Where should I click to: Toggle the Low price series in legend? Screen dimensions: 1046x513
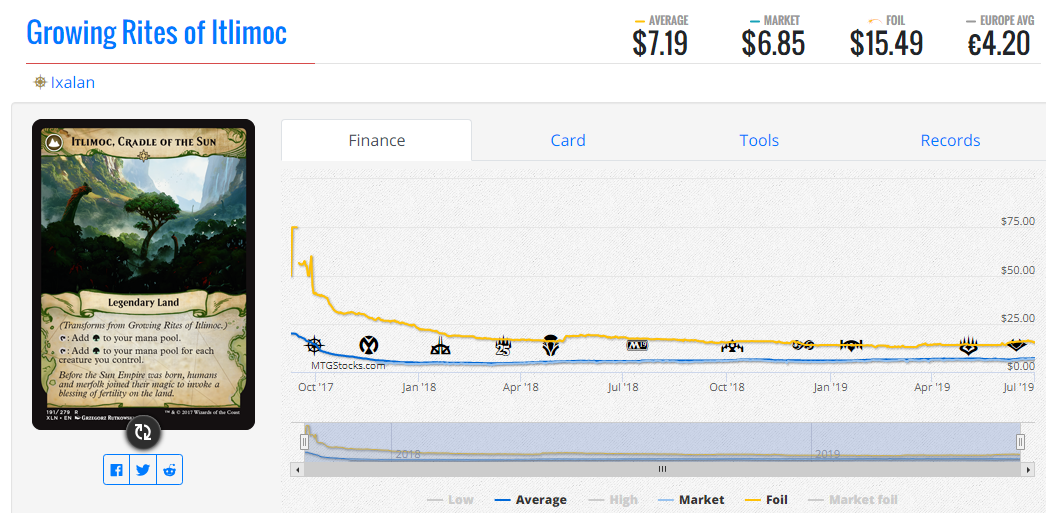[x=450, y=500]
